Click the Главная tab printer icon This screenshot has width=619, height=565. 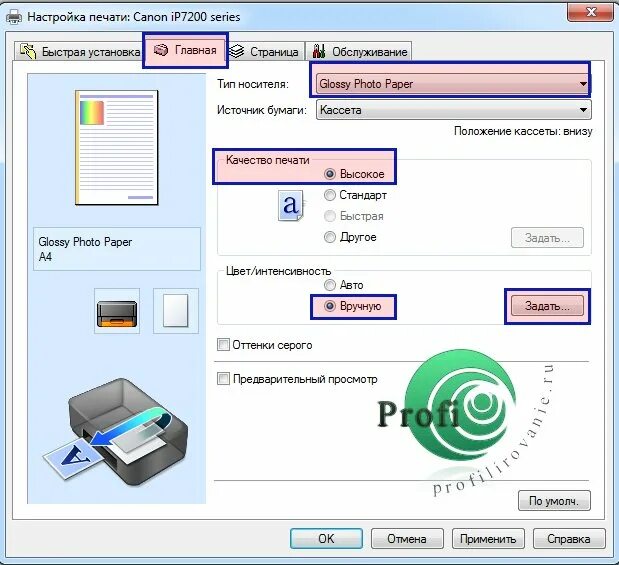click(x=161, y=50)
